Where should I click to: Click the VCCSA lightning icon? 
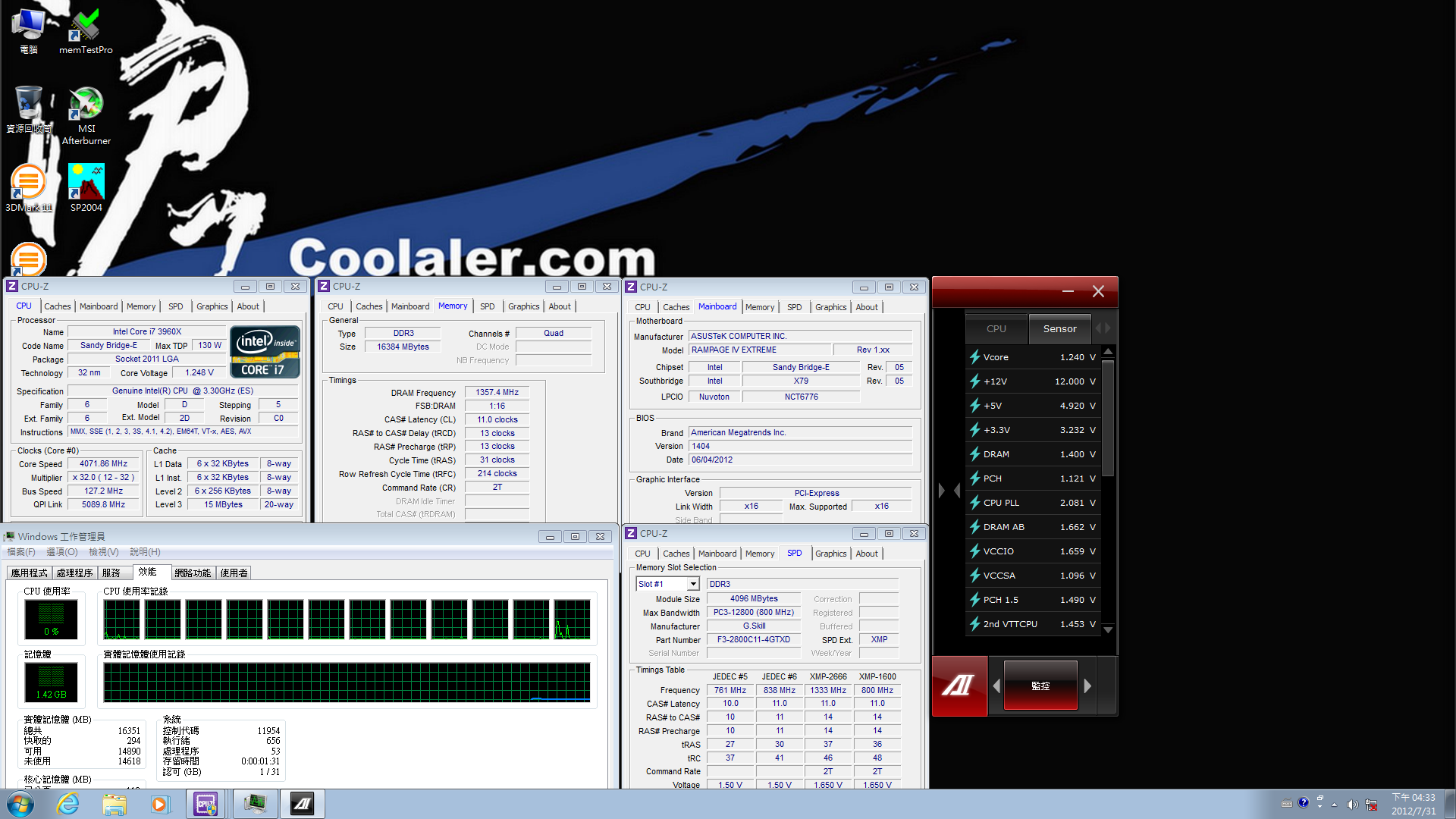[974, 576]
